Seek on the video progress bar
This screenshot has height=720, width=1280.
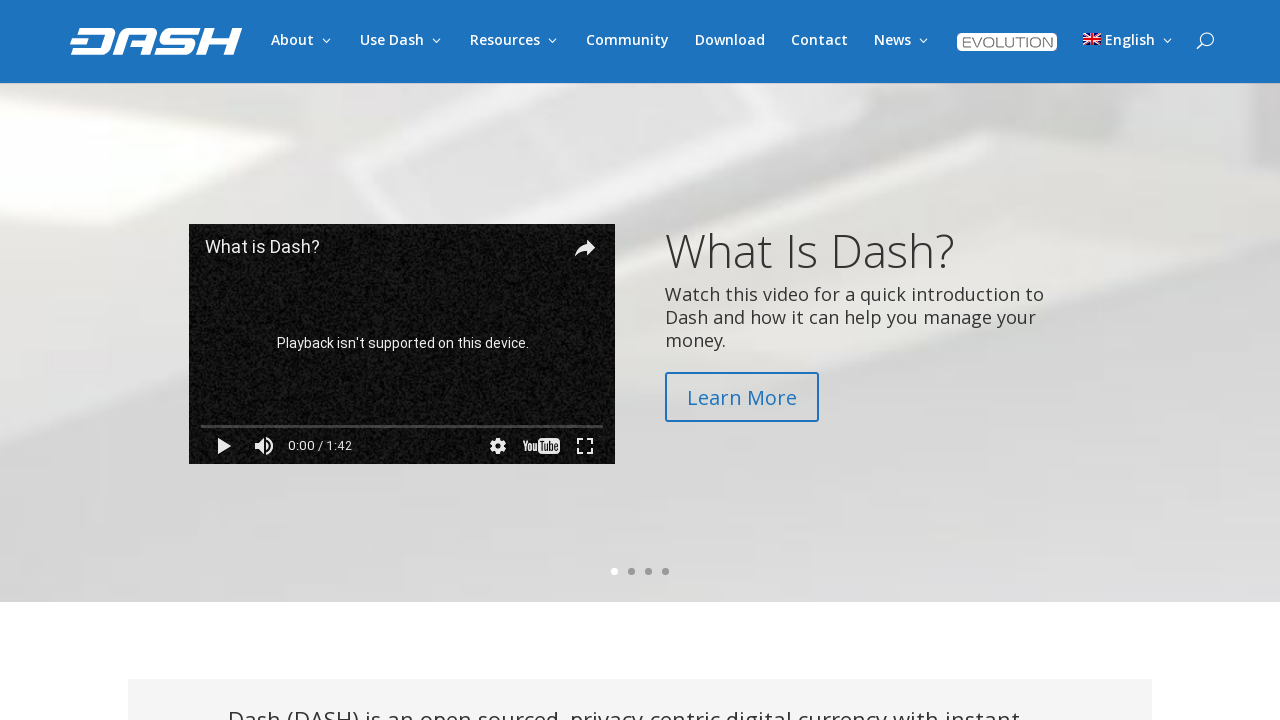click(x=402, y=426)
